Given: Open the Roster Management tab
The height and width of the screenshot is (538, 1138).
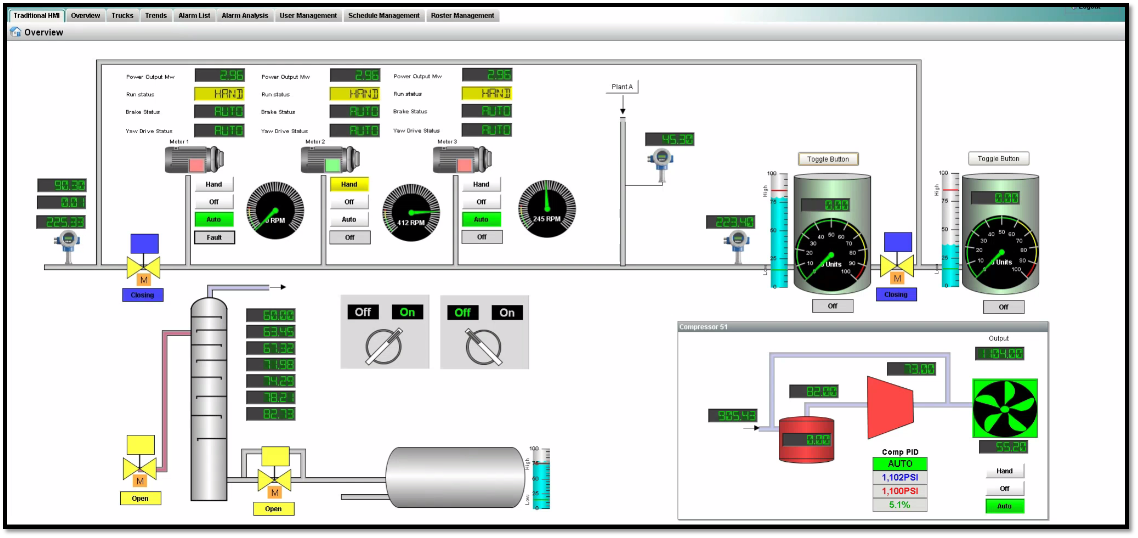Looking at the screenshot, I should (462, 15).
